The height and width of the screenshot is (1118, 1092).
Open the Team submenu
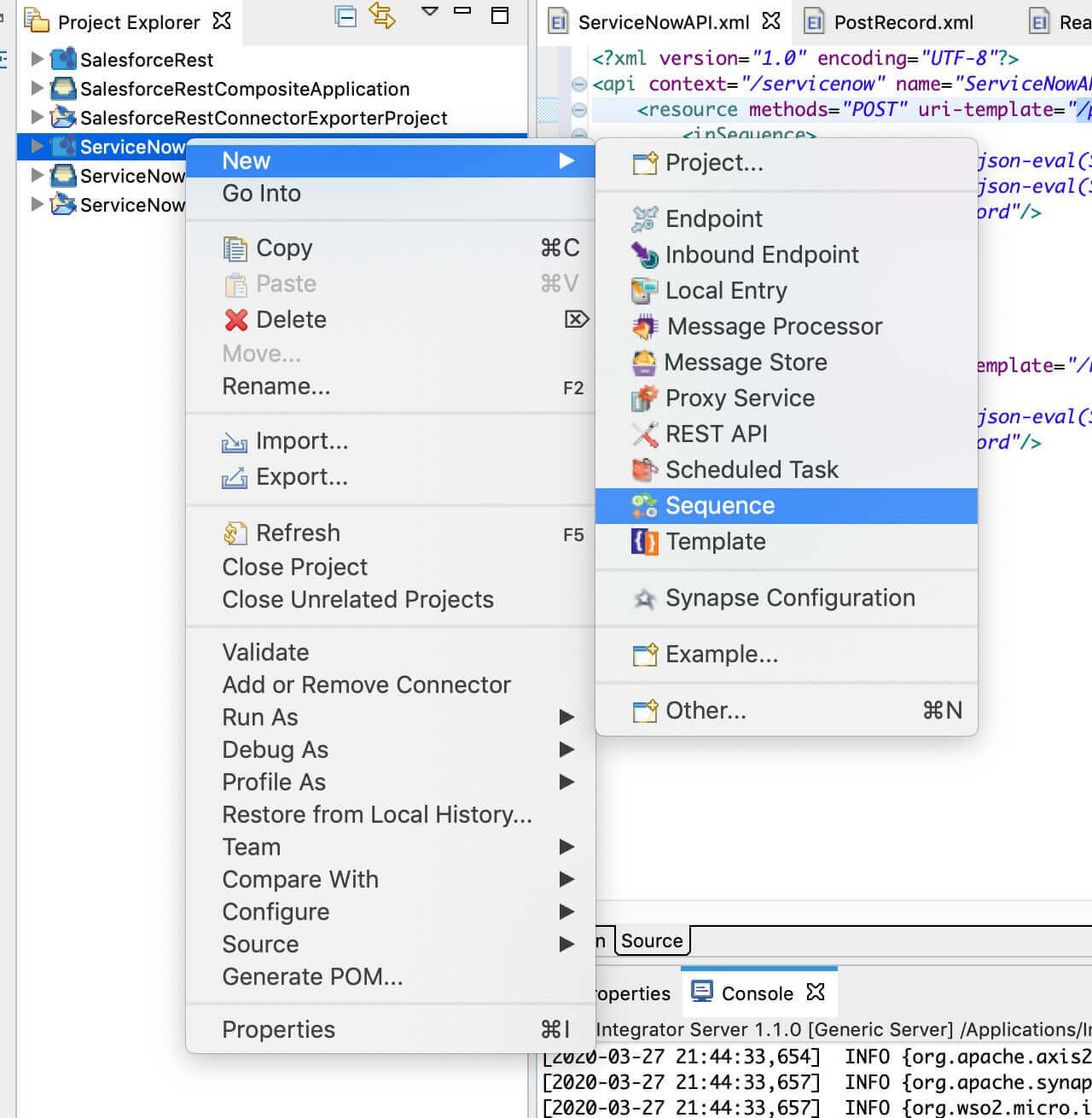[x=390, y=847]
